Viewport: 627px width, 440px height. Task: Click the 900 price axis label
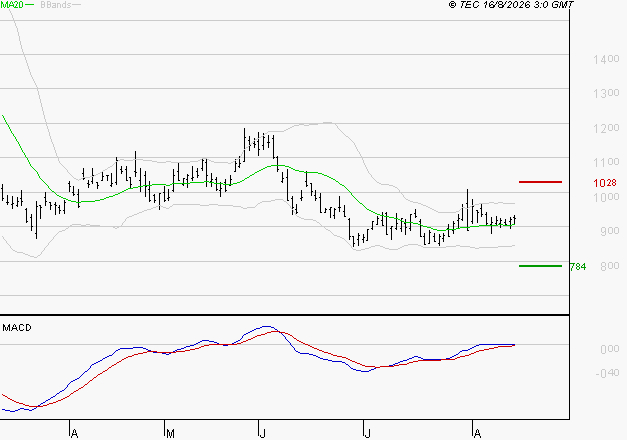pyautogui.click(x=610, y=231)
